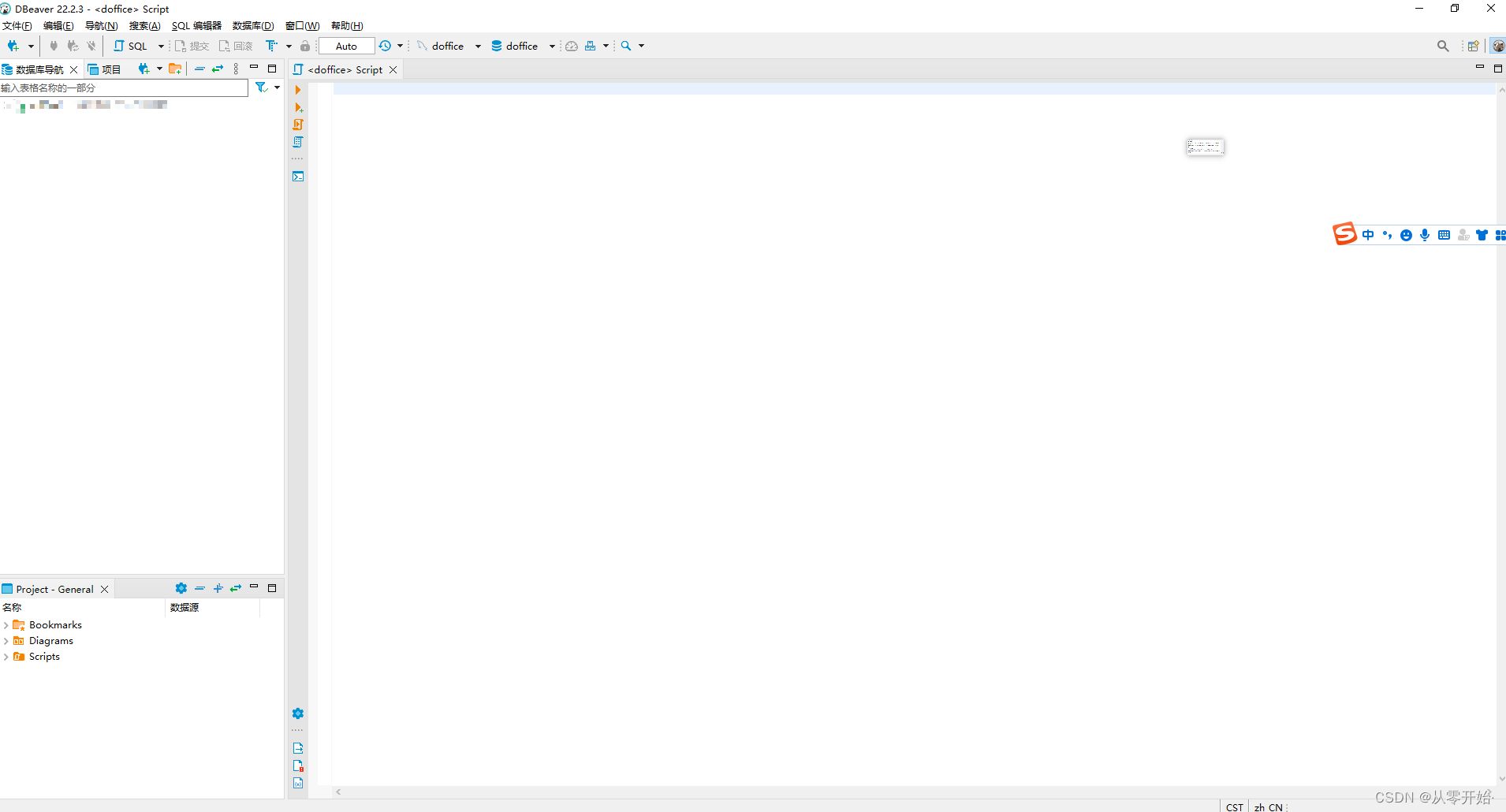Open Project panel settings gear

coord(181,588)
